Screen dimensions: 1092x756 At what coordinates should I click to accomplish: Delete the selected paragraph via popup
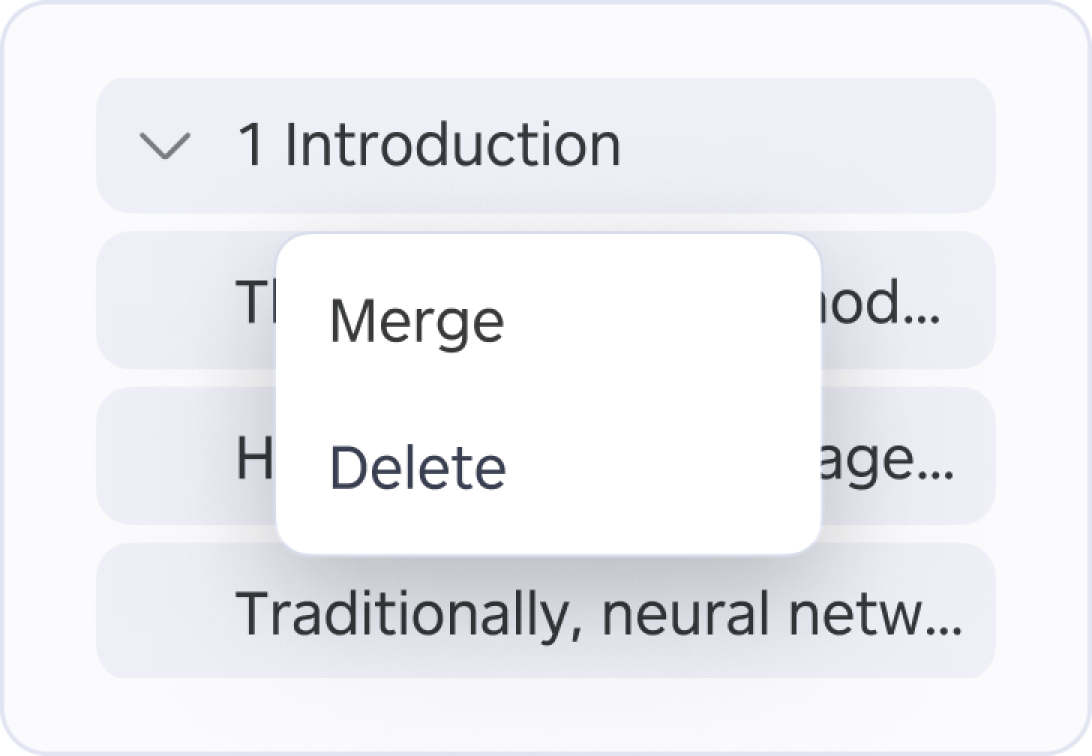click(x=418, y=468)
